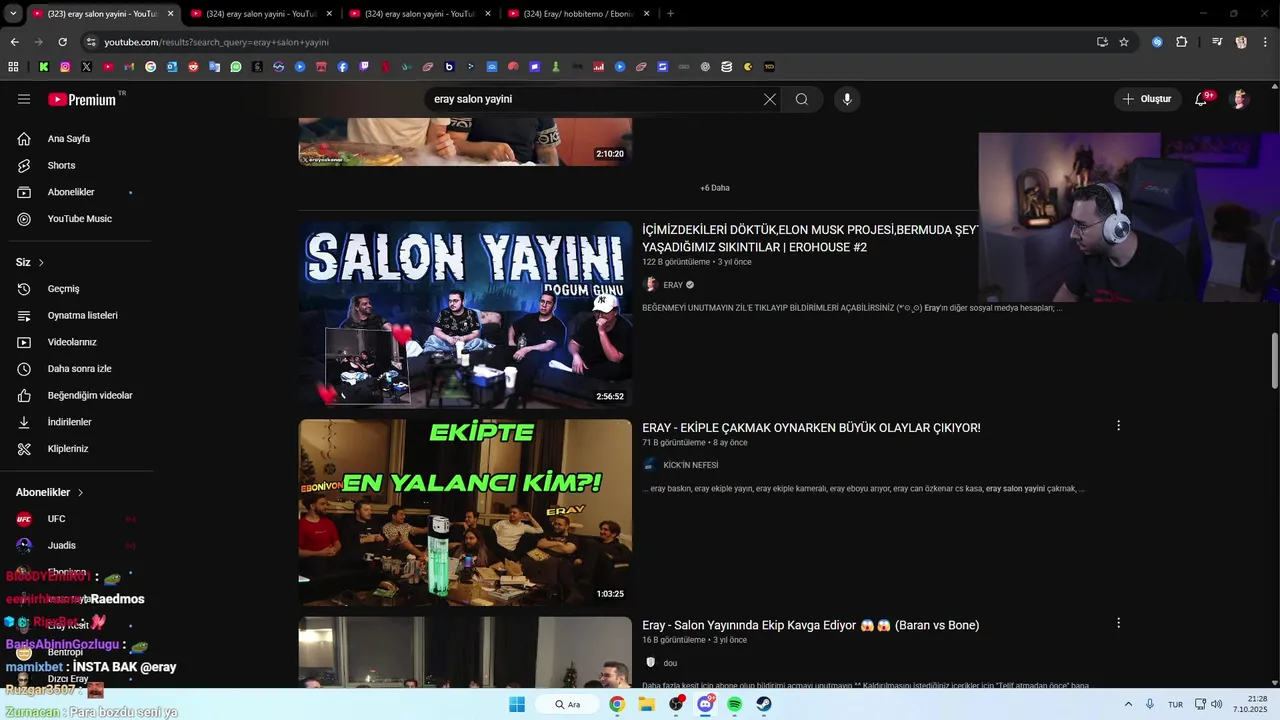Image resolution: width=1280 pixels, height=720 pixels.
Task: Bookmark this page with star icon
Action: click(x=1124, y=42)
